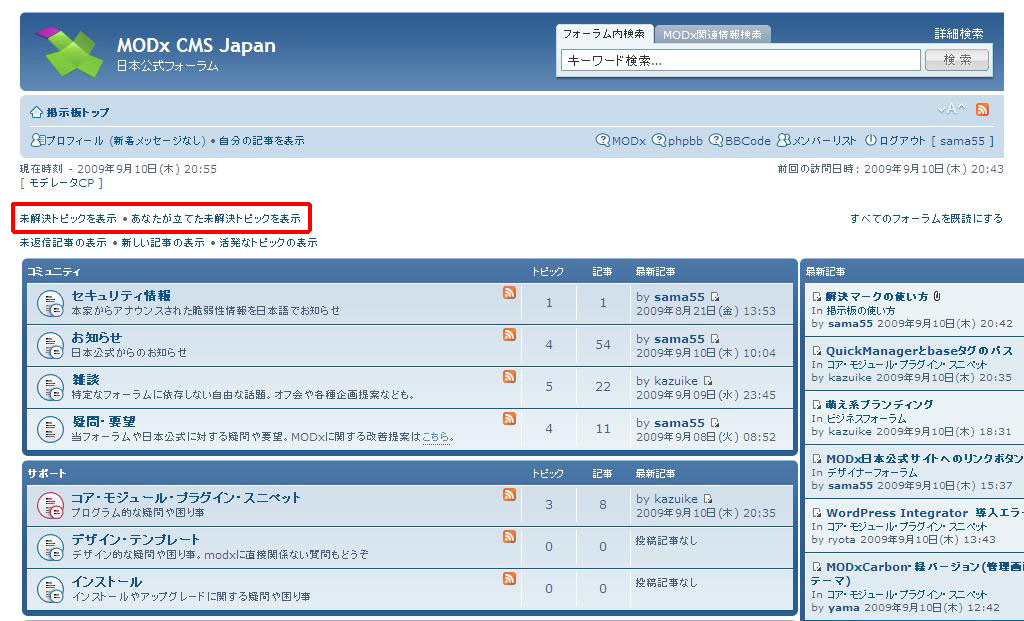1024x621 pixels.
Task: Open the メンバーリスト page
Action: [817, 141]
